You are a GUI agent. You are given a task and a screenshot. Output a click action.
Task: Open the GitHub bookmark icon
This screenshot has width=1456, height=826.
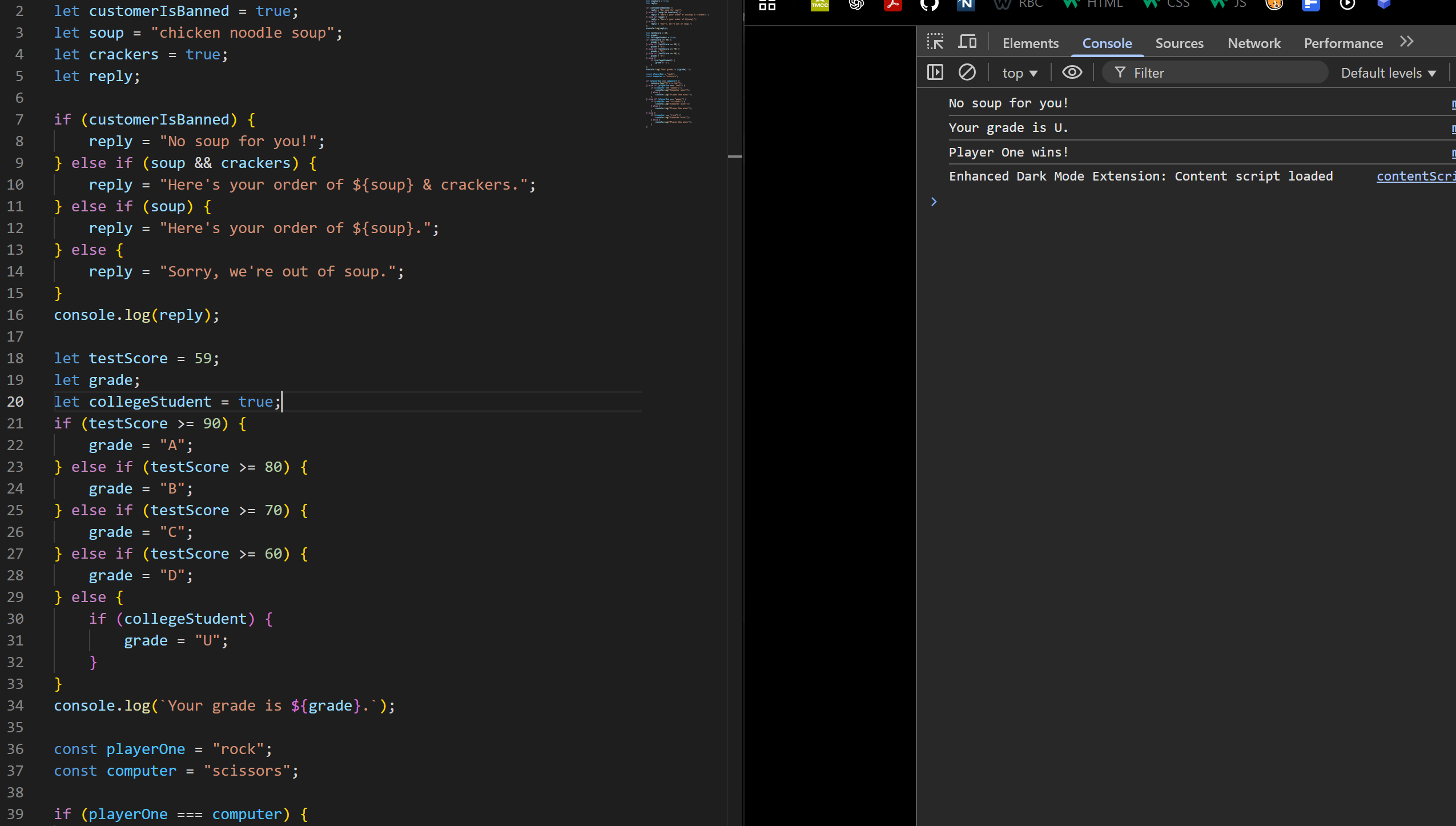[929, 5]
